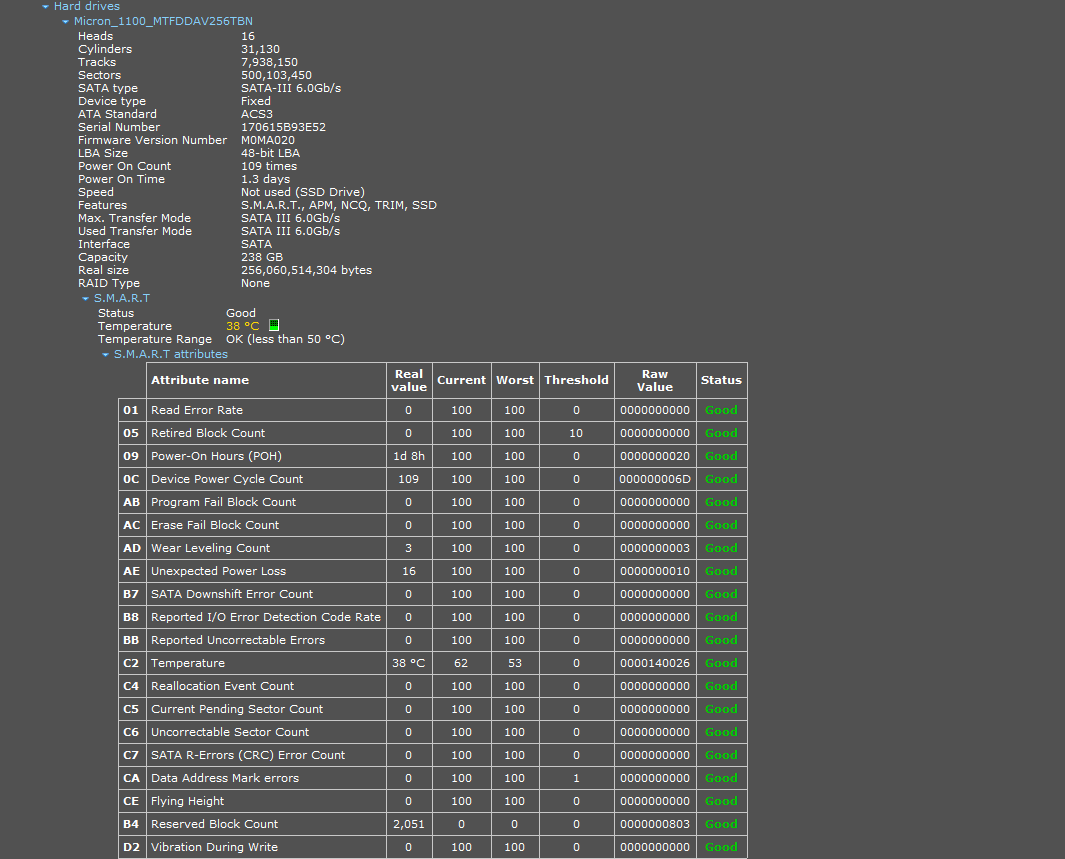The width and height of the screenshot is (1065, 859).
Task: Click the Raw Value column header
Action: 655,380
